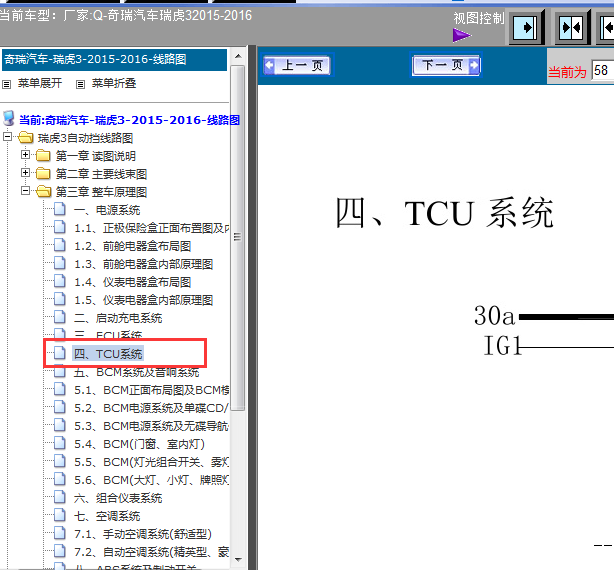
Task: Click the computer icon beside 当前:奇瑞汽车
Action: [x=8, y=118]
